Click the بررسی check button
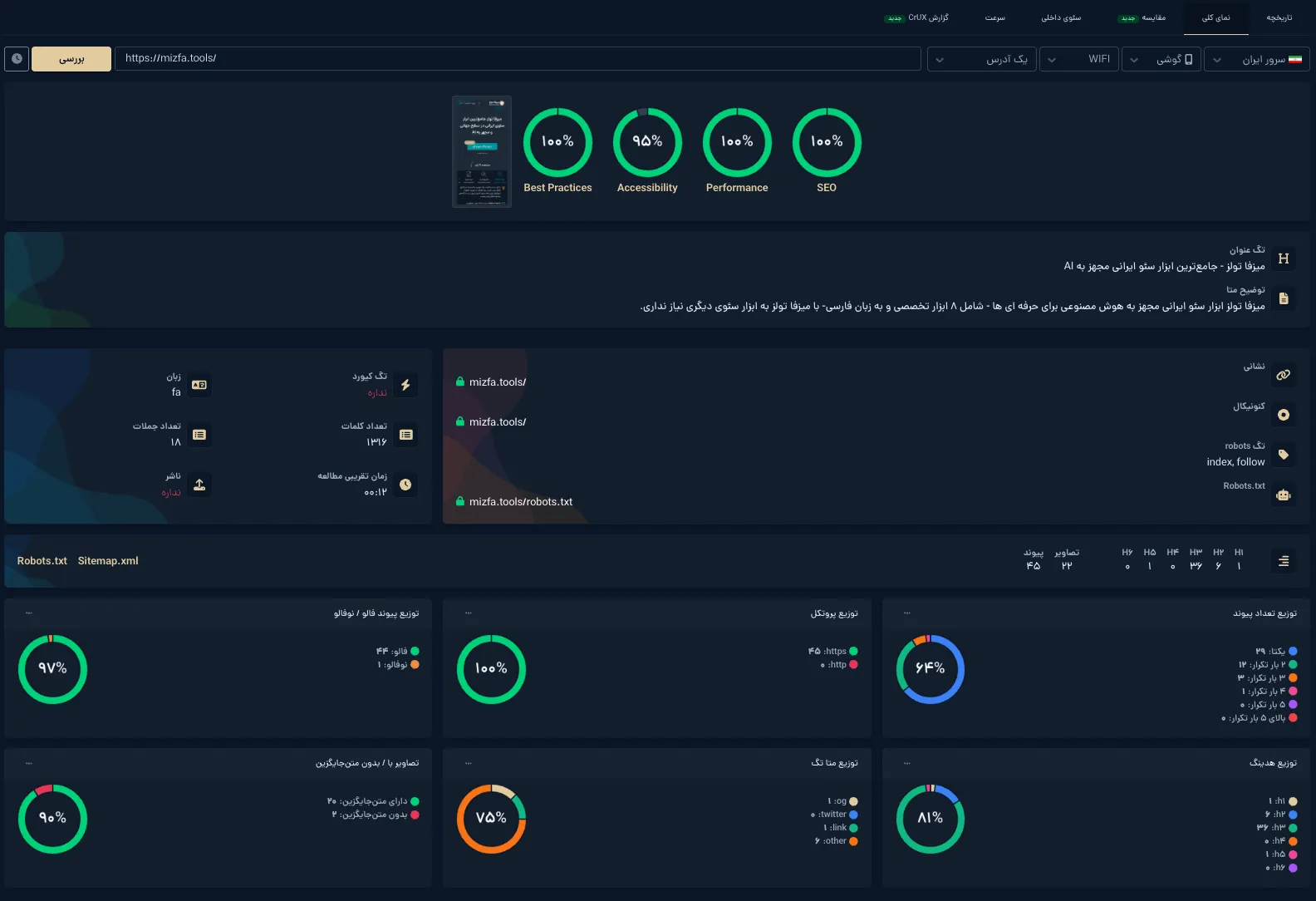Screen dimensions: 1316x901 tap(71, 59)
